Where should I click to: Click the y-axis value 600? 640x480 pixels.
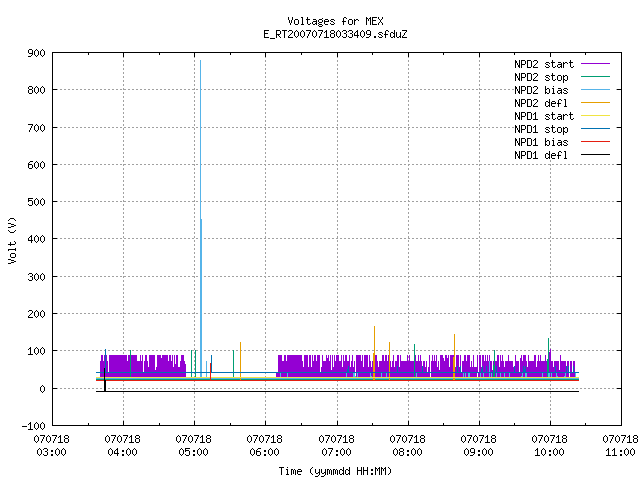(36, 165)
